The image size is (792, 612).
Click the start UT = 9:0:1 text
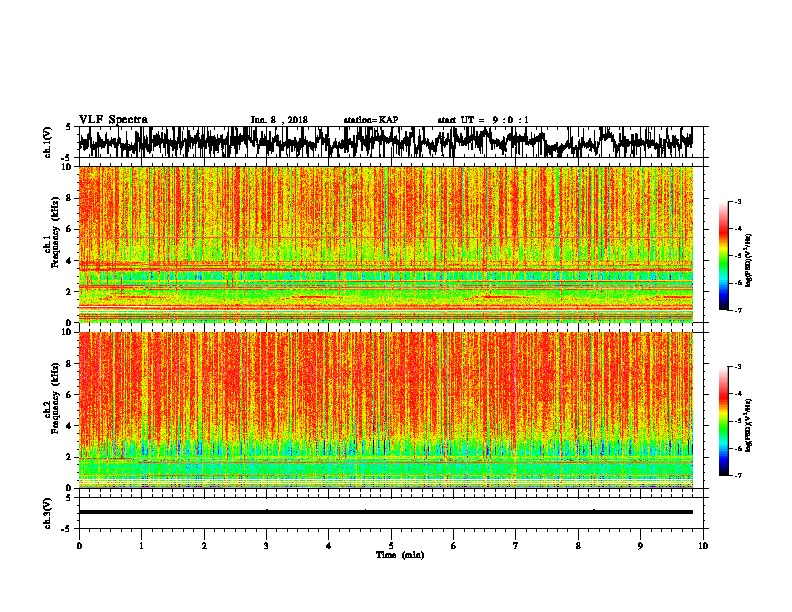click(x=483, y=120)
